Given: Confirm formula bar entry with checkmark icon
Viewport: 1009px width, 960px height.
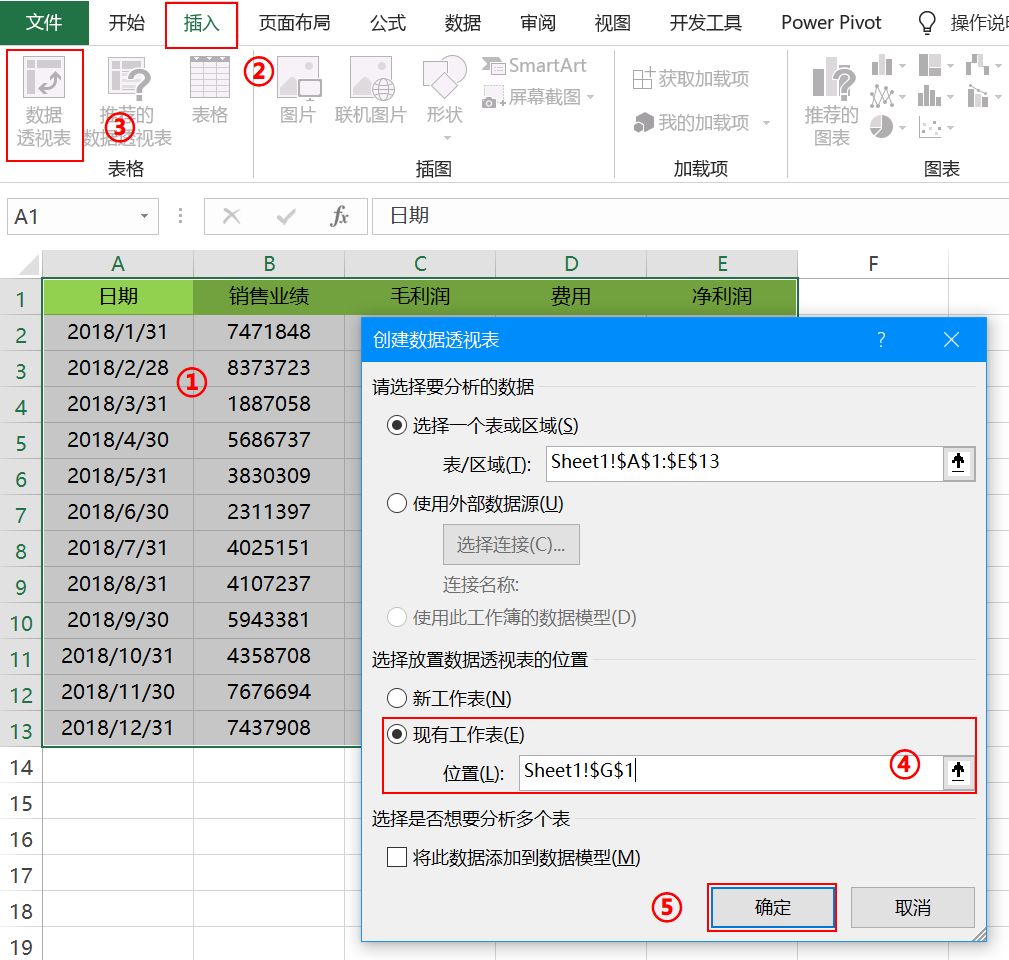Looking at the screenshot, I should (x=286, y=216).
